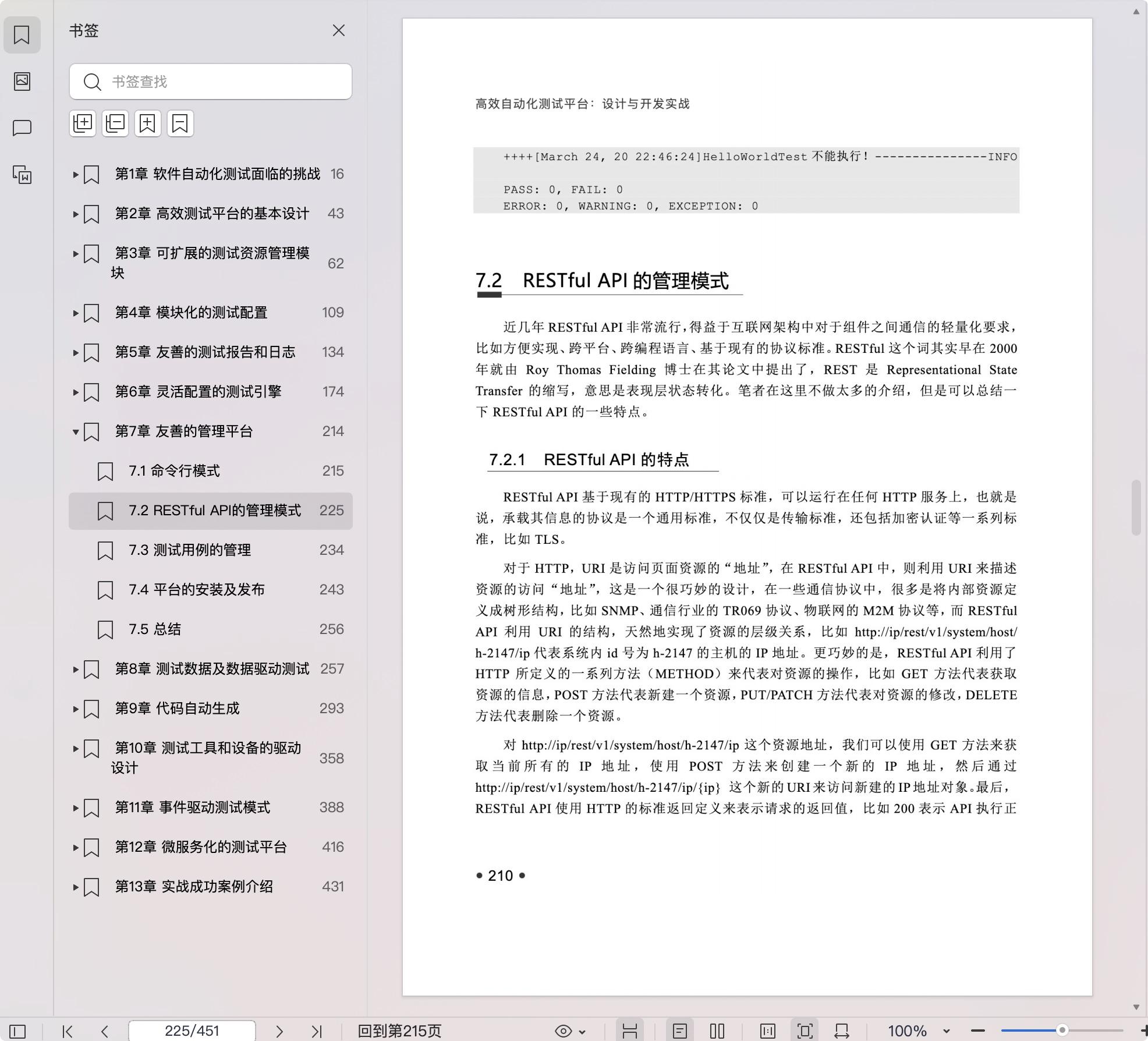This screenshot has width=1148, height=1041.
Task: Expand Chapter 11 bookmark tree
Action: (x=75, y=808)
